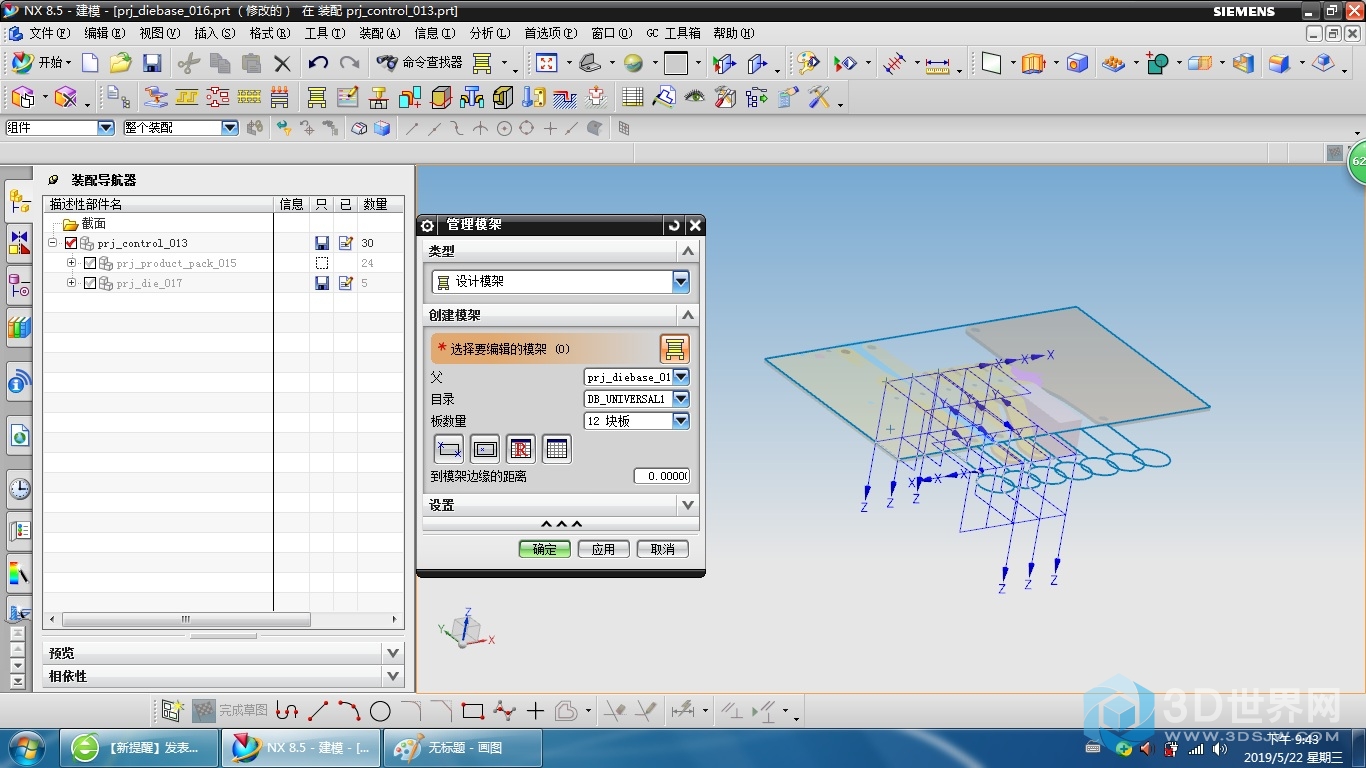Open the Assembly Navigator sidebar tab
Viewport: 1366px width, 768px height.
click(19, 201)
